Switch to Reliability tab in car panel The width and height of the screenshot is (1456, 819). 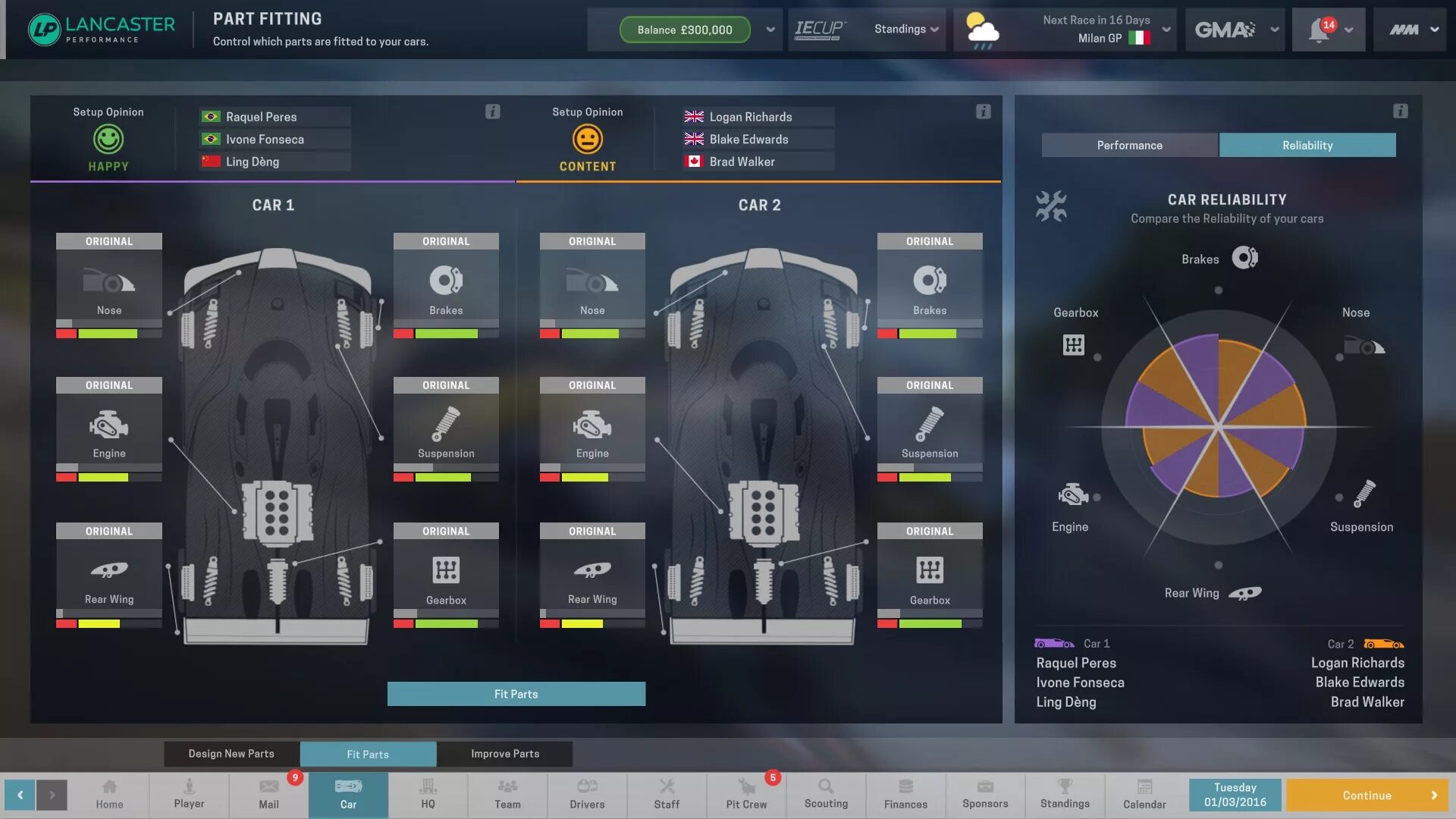point(1307,144)
